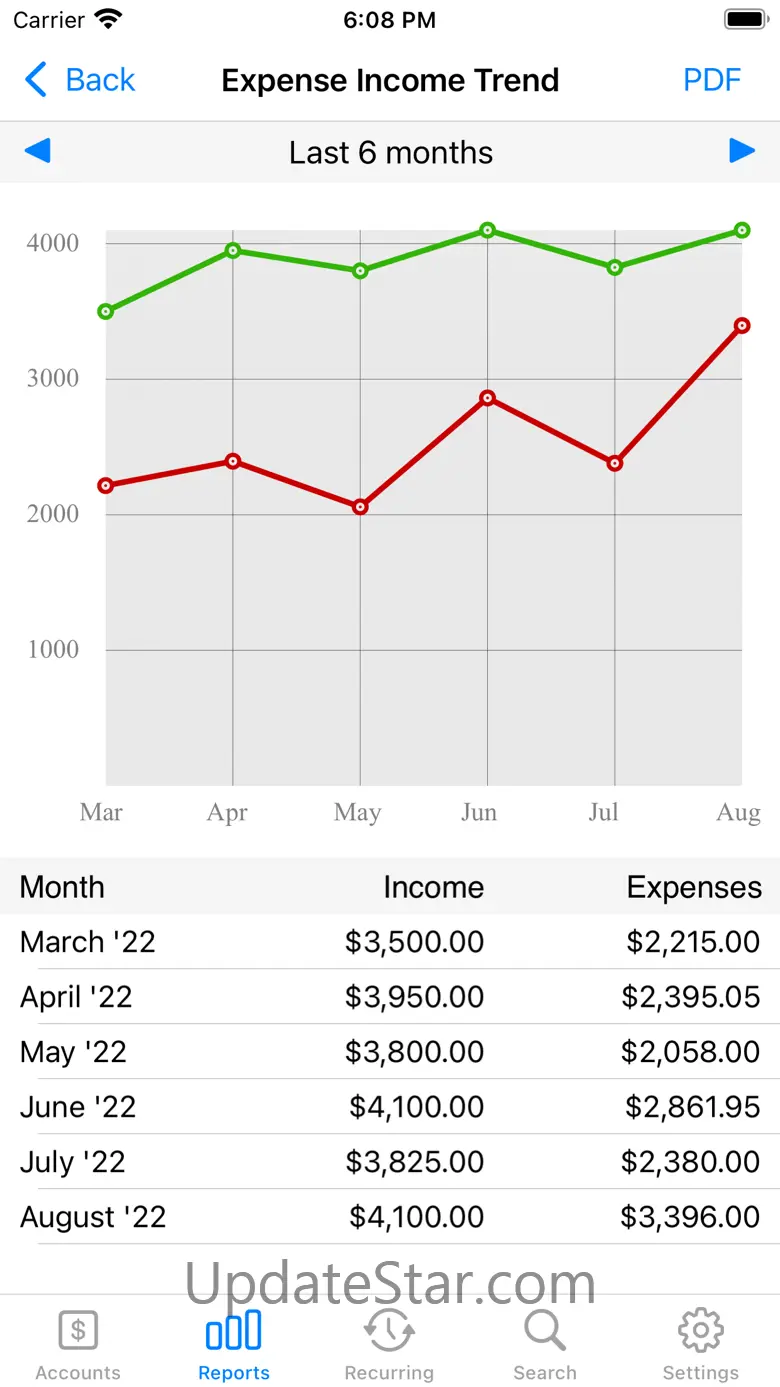The height and width of the screenshot is (1387, 780).
Task: Tap the Last 6 months period label
Action: click(x=391, y=153)
